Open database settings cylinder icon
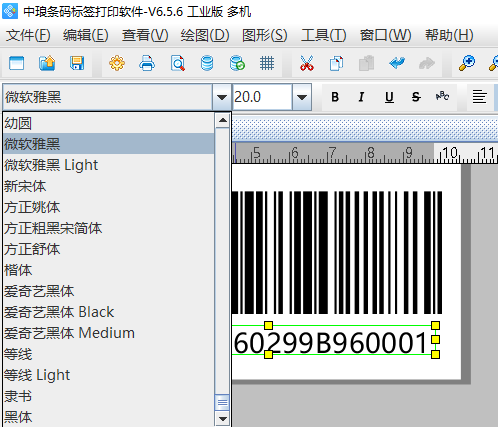This screenshot has height=427, width=498. [x=207, y=63]
